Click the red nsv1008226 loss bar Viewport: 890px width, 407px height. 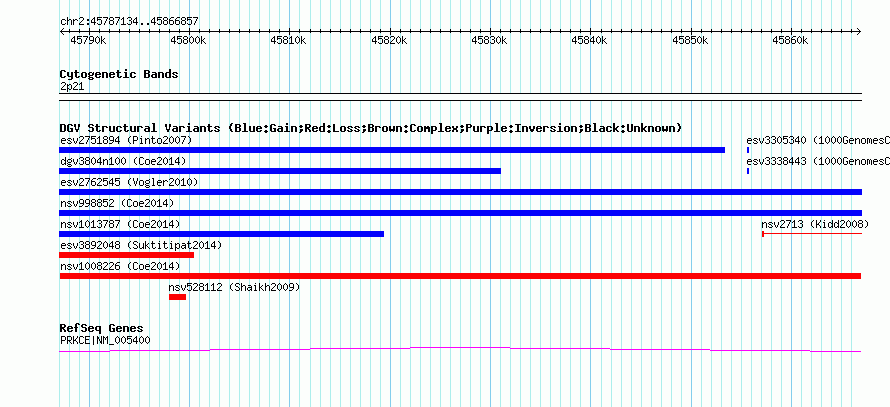(x=460, y=276)
